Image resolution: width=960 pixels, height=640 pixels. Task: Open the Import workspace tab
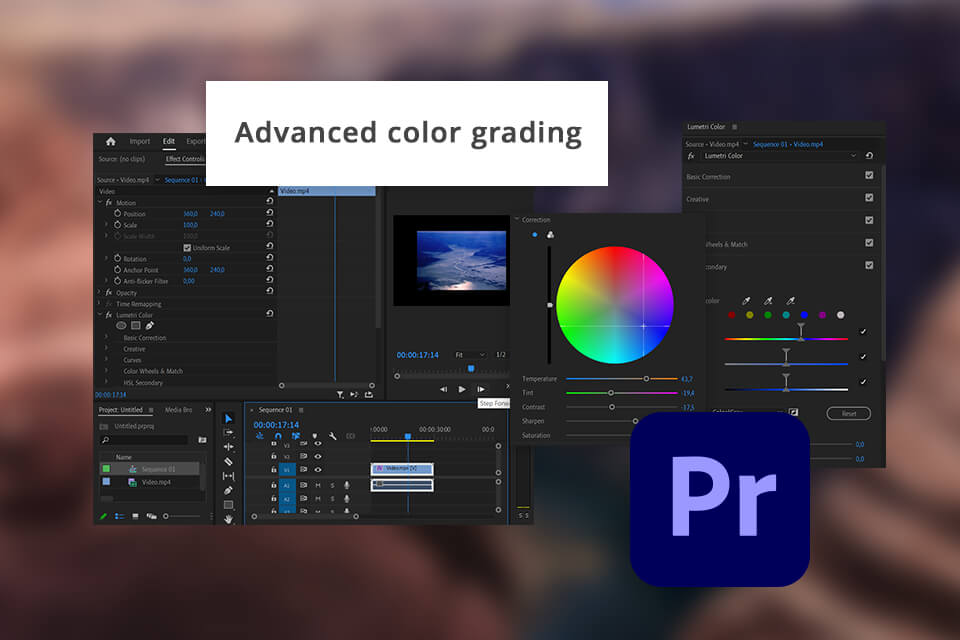click(x=140, y=141)
